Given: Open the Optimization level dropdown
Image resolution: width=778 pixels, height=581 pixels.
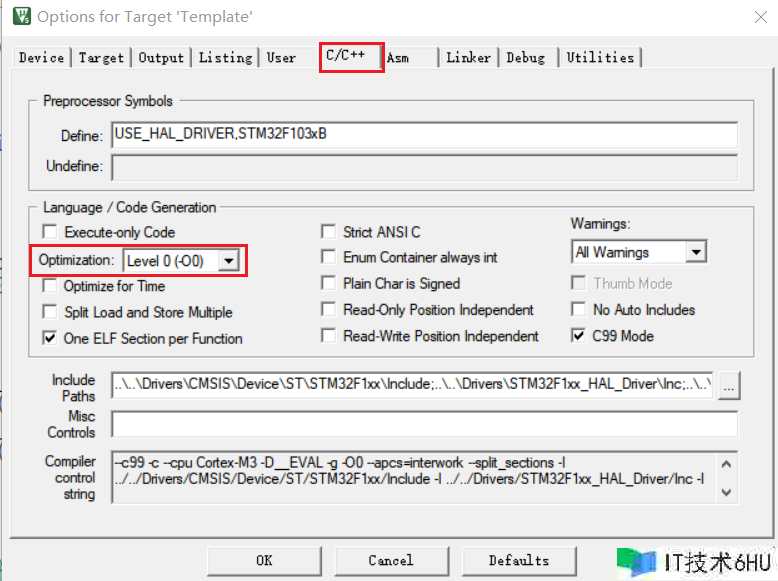Looking at the screenshot, I should click(x=229, y=261).
